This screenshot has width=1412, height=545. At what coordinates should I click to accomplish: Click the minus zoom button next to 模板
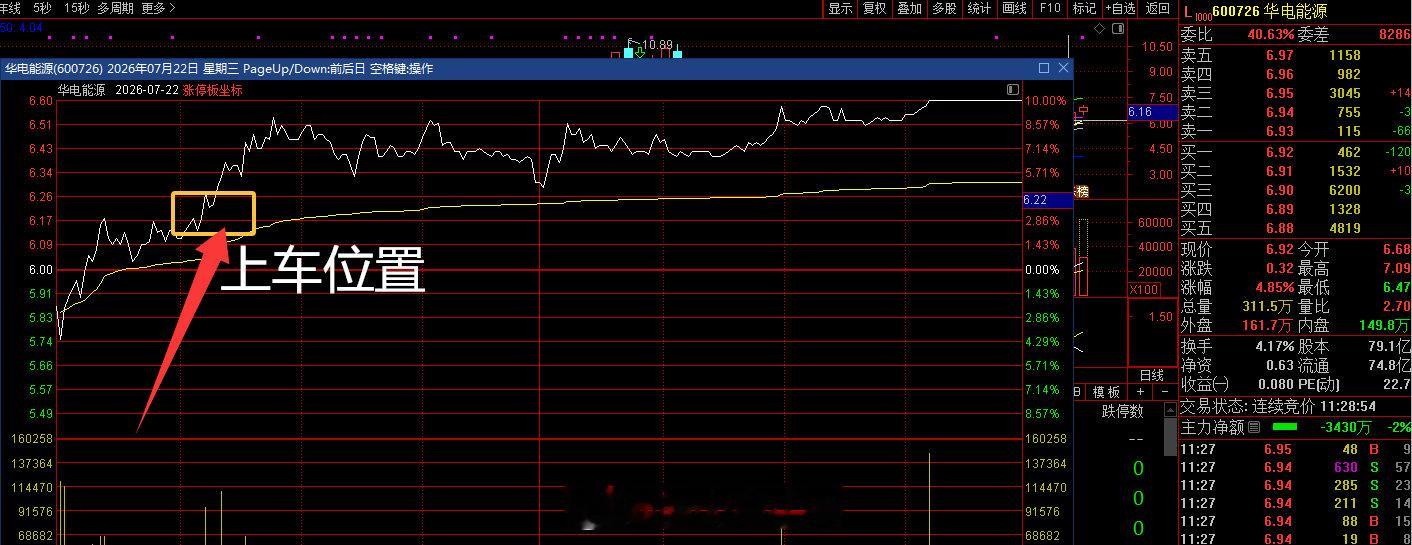1164,392
